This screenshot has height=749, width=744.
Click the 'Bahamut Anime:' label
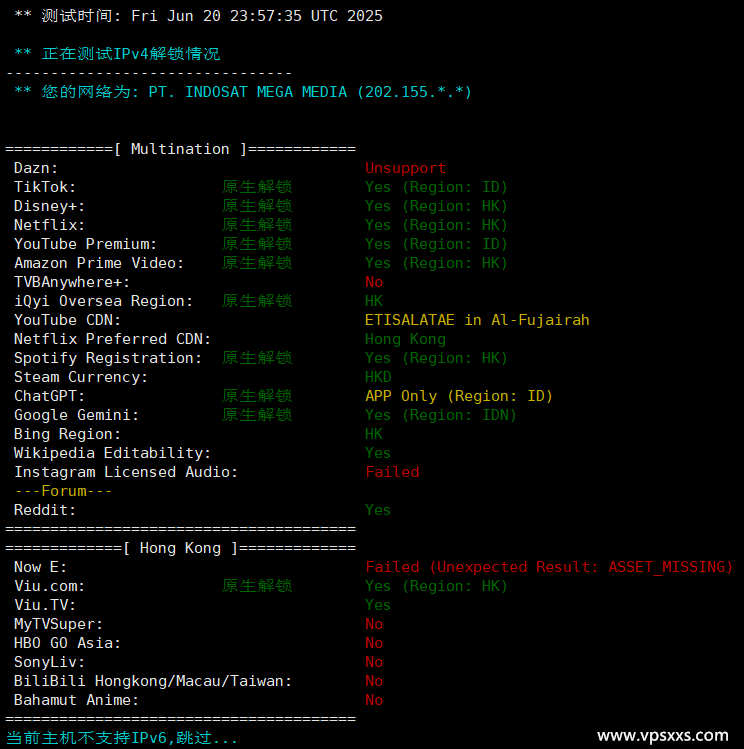76,700
